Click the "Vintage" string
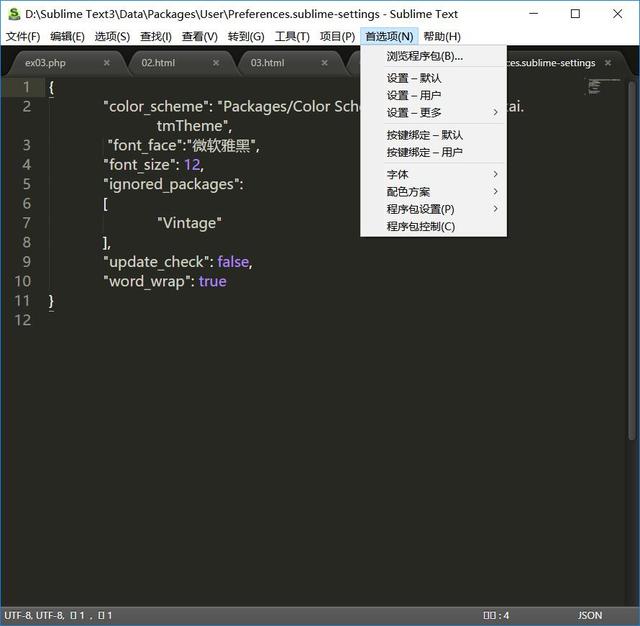 190,224
